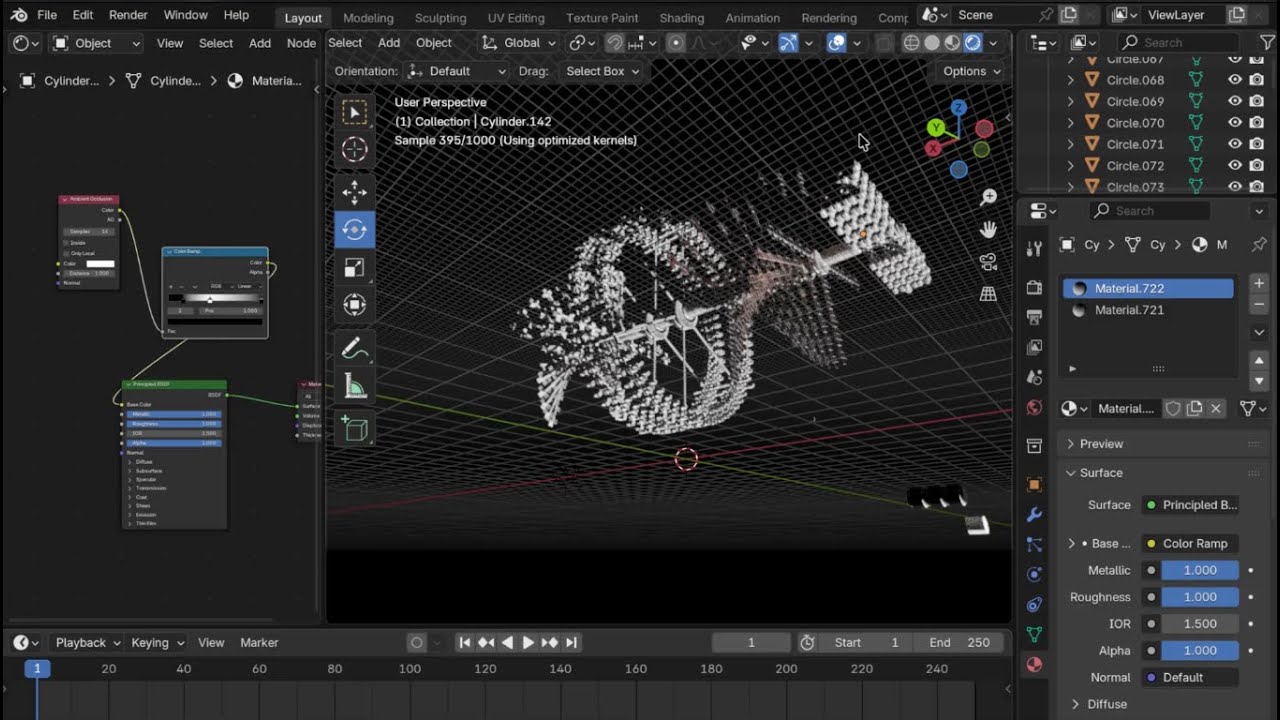Click the play animation button
The height and width of the screenshot is (720, 1280).
pos(528,643)
